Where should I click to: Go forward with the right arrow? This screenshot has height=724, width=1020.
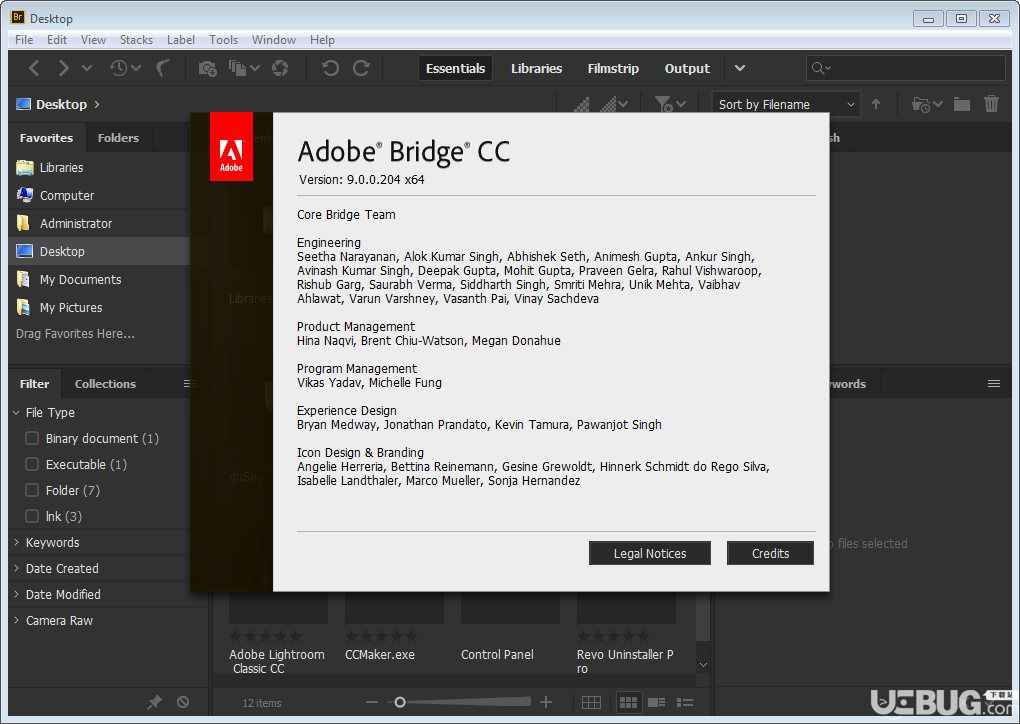(x=63, y=68)
